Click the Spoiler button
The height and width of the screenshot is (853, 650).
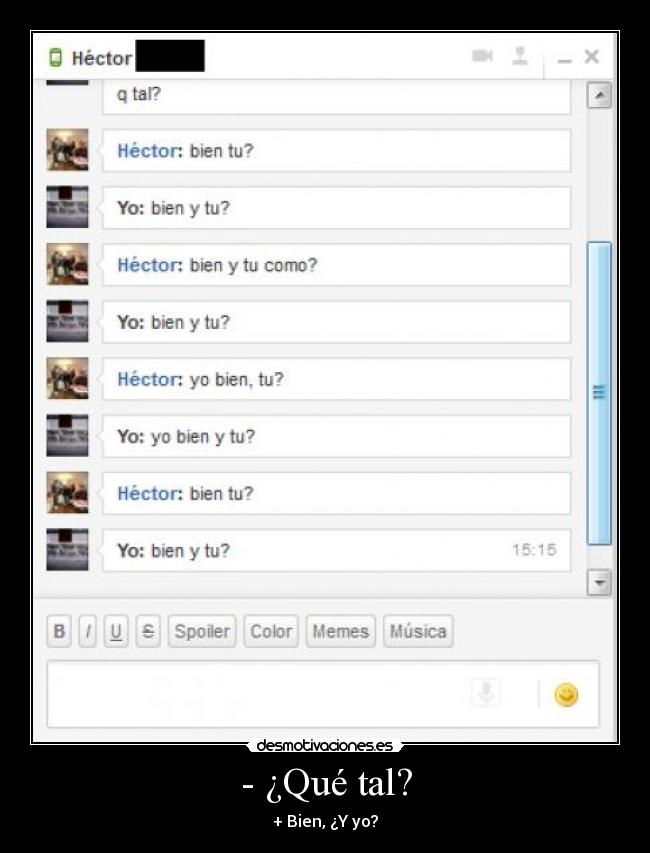(x=202, y=631)
